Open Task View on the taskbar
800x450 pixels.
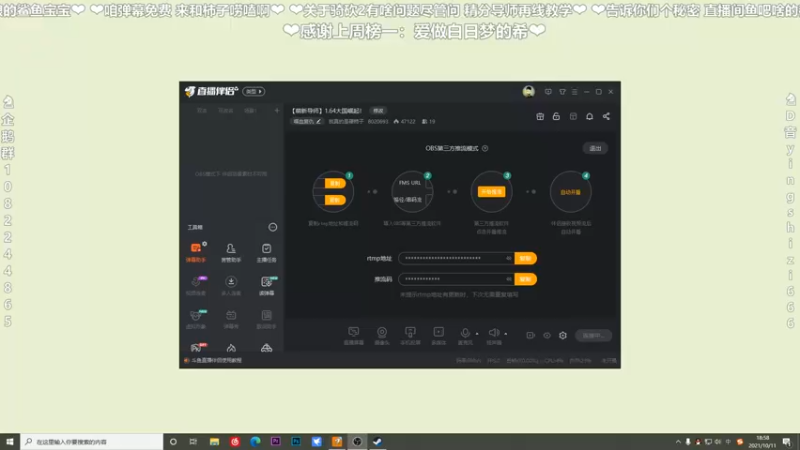tap(193, 441)
